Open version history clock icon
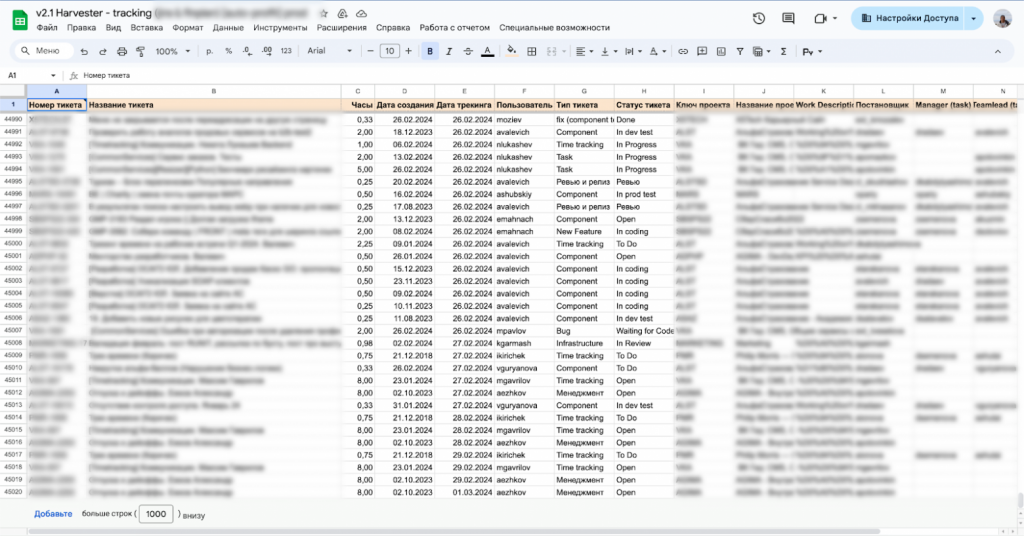Viewport: 1024px width, 536px height. click(x=759, y=18)
